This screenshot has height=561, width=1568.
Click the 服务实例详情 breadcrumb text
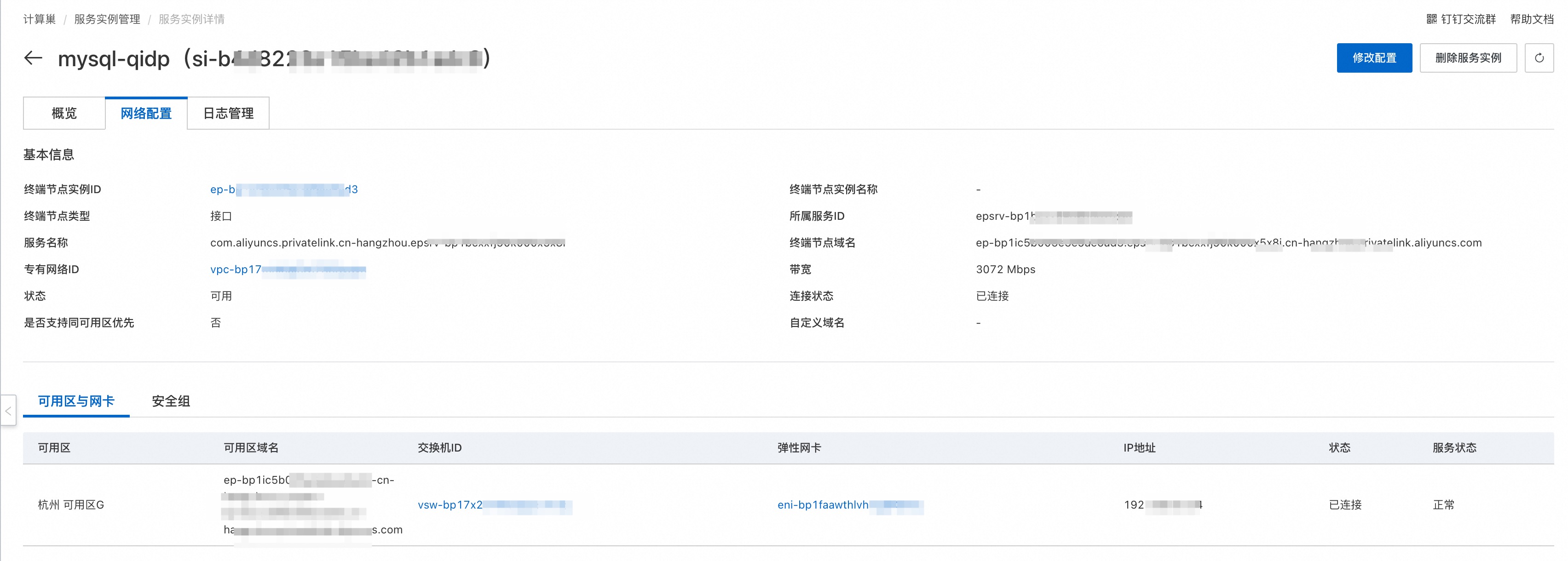[192, 19]
